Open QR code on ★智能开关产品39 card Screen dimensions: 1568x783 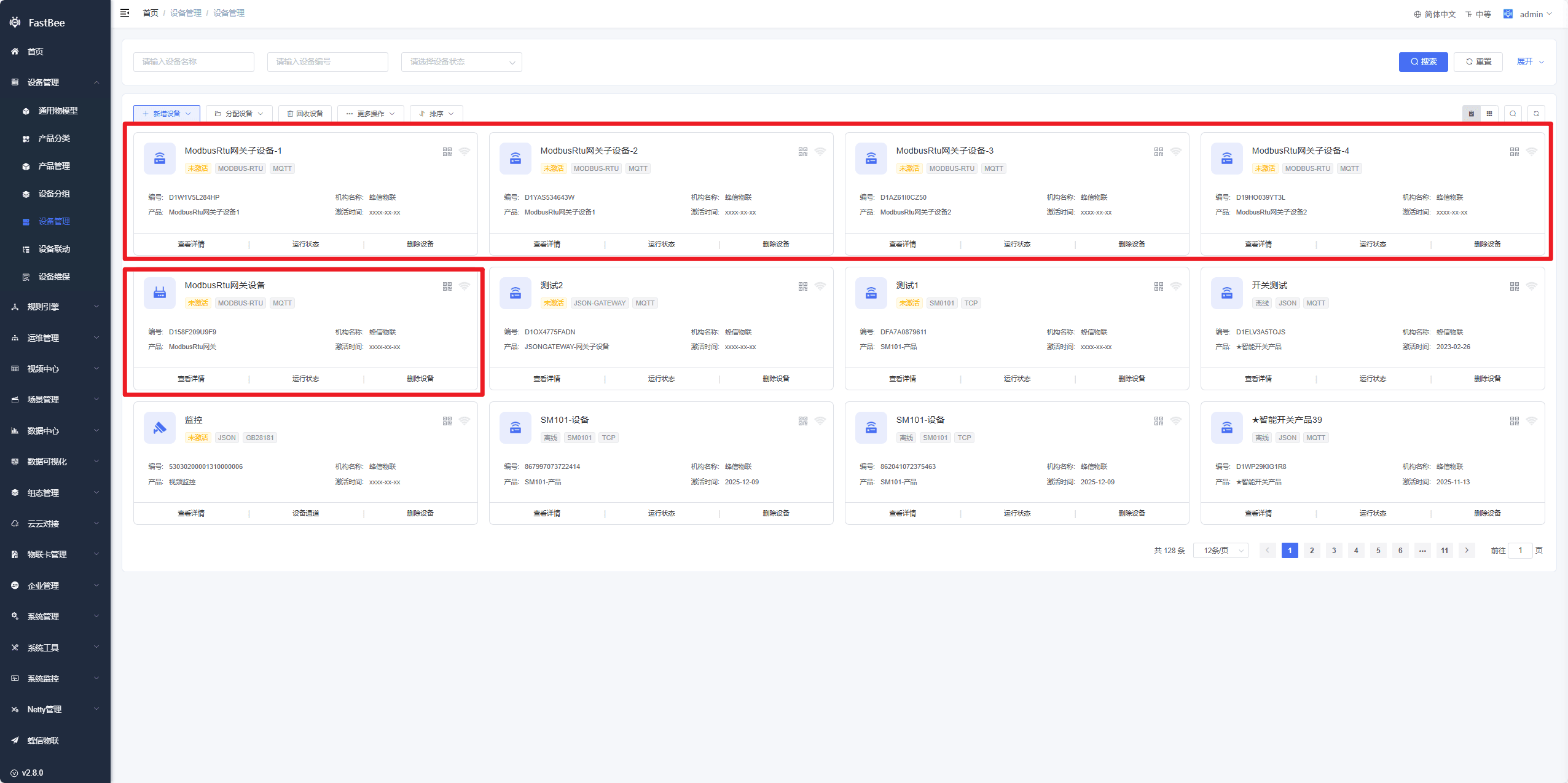click(x=1515, y=421)
